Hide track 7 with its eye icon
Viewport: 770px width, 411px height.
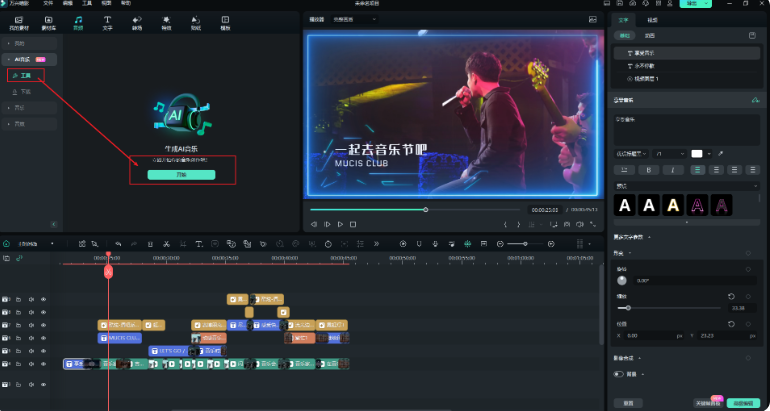coord(43,325)
